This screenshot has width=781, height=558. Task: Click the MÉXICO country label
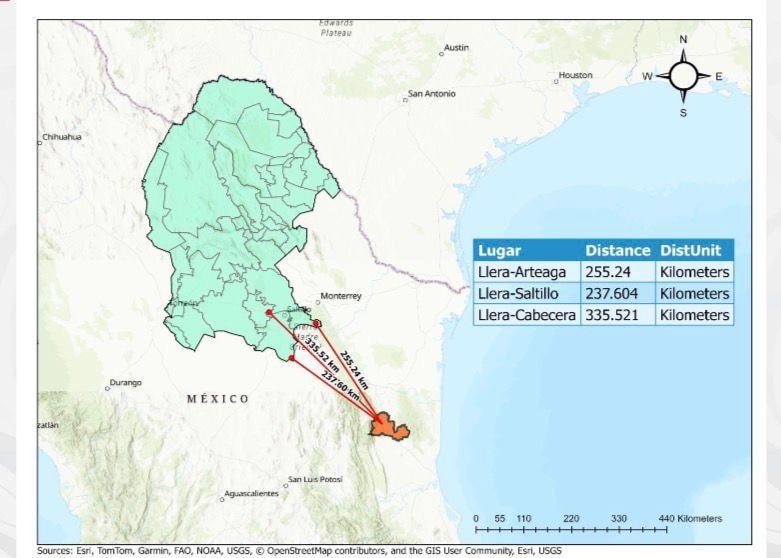click(217, 399)
